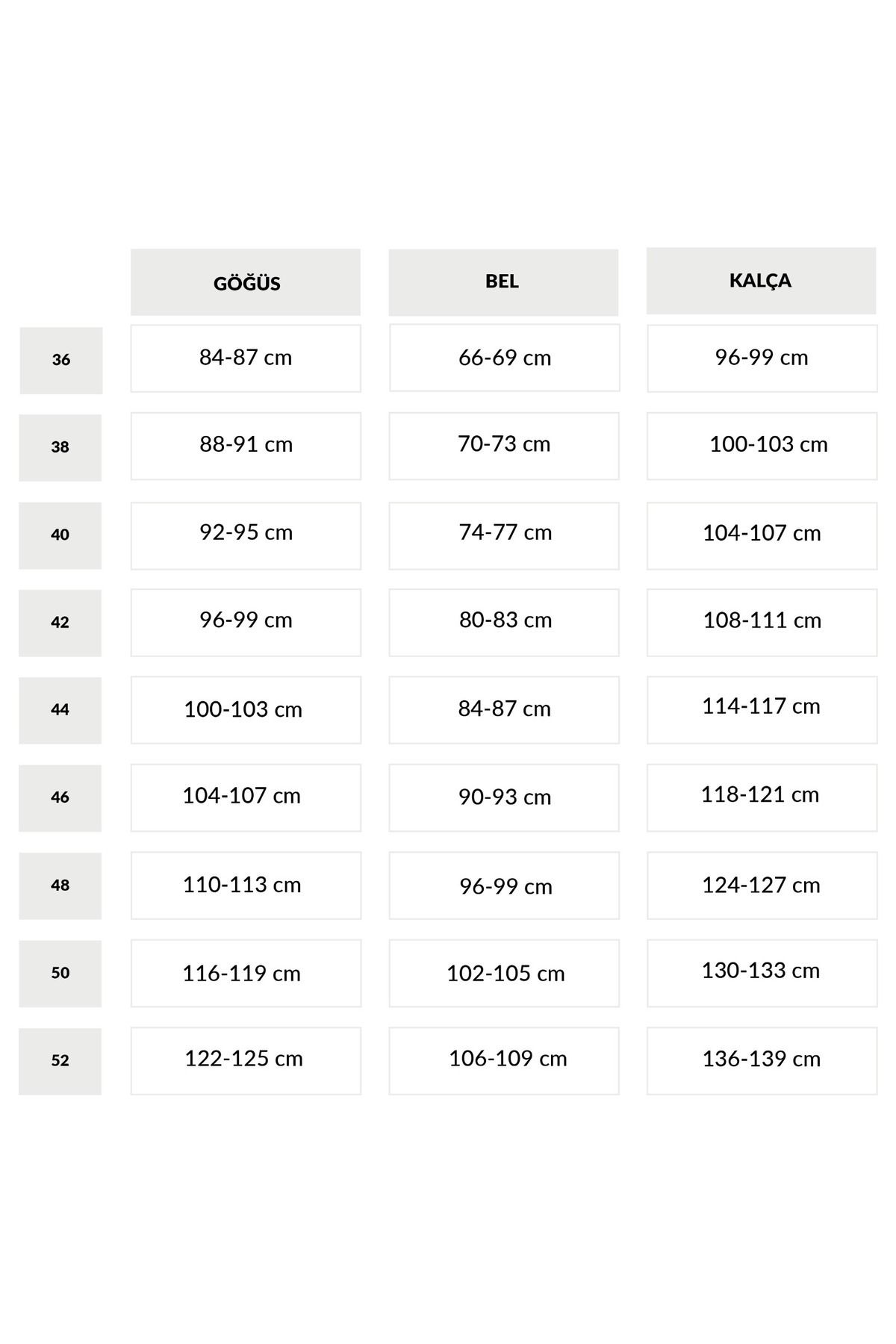Click the size 42 row label
The height and width of the screenshot is (1344, 896).
[x=60, y=623]
